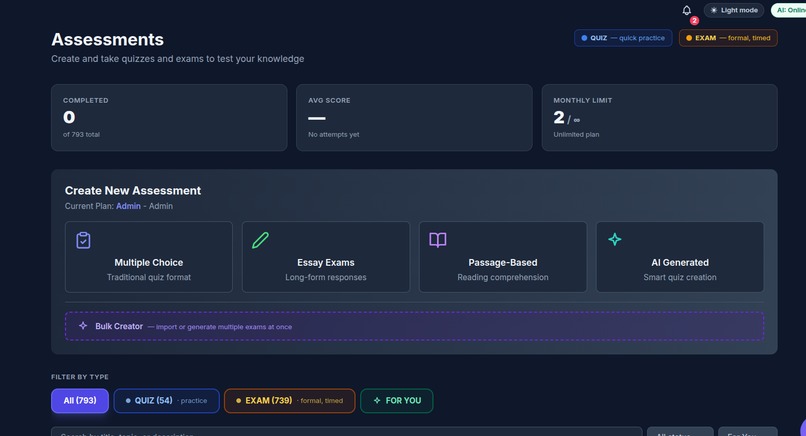Filter by EXAM (739) formal, timed
Viewport: 806px width, 436px height.
click(x=289, y=401)
